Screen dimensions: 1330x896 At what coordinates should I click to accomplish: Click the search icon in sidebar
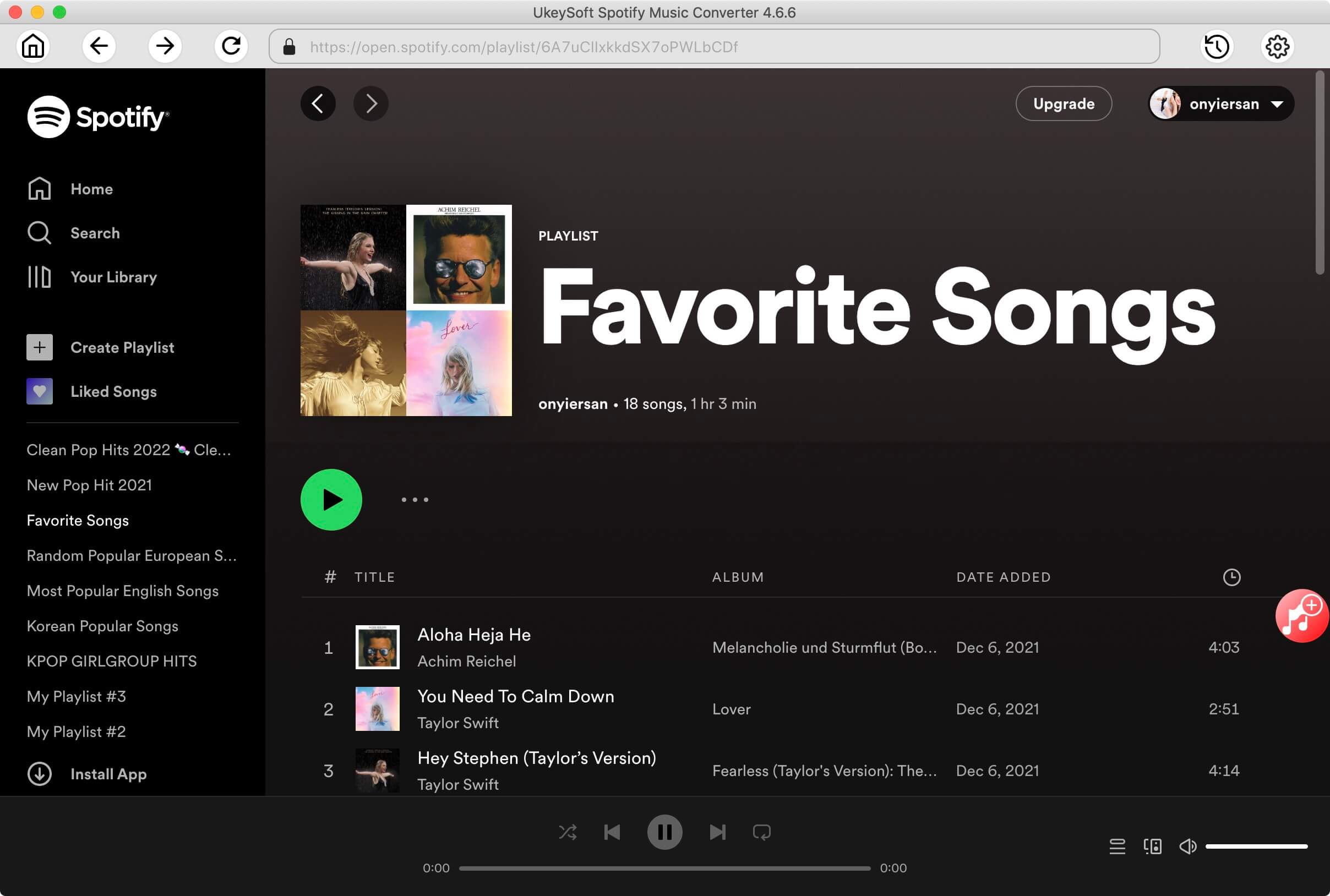point(38,232)
